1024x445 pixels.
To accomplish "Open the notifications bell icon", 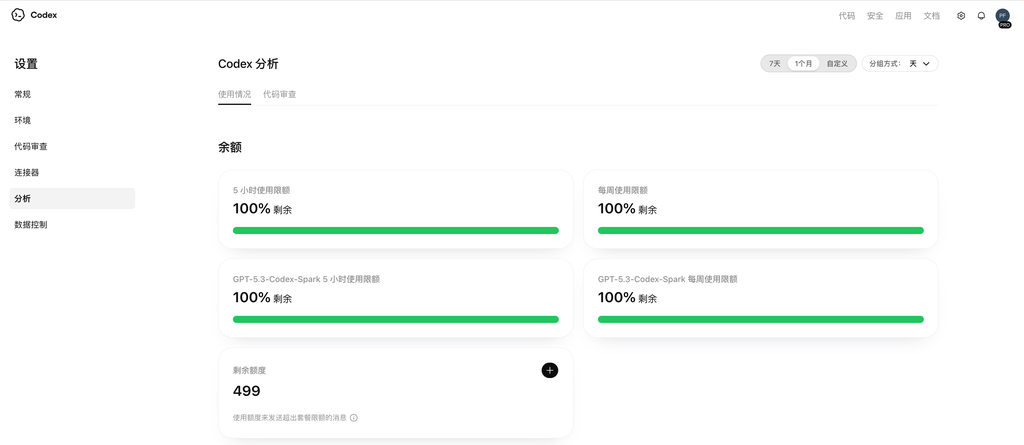I will point(981,16).
